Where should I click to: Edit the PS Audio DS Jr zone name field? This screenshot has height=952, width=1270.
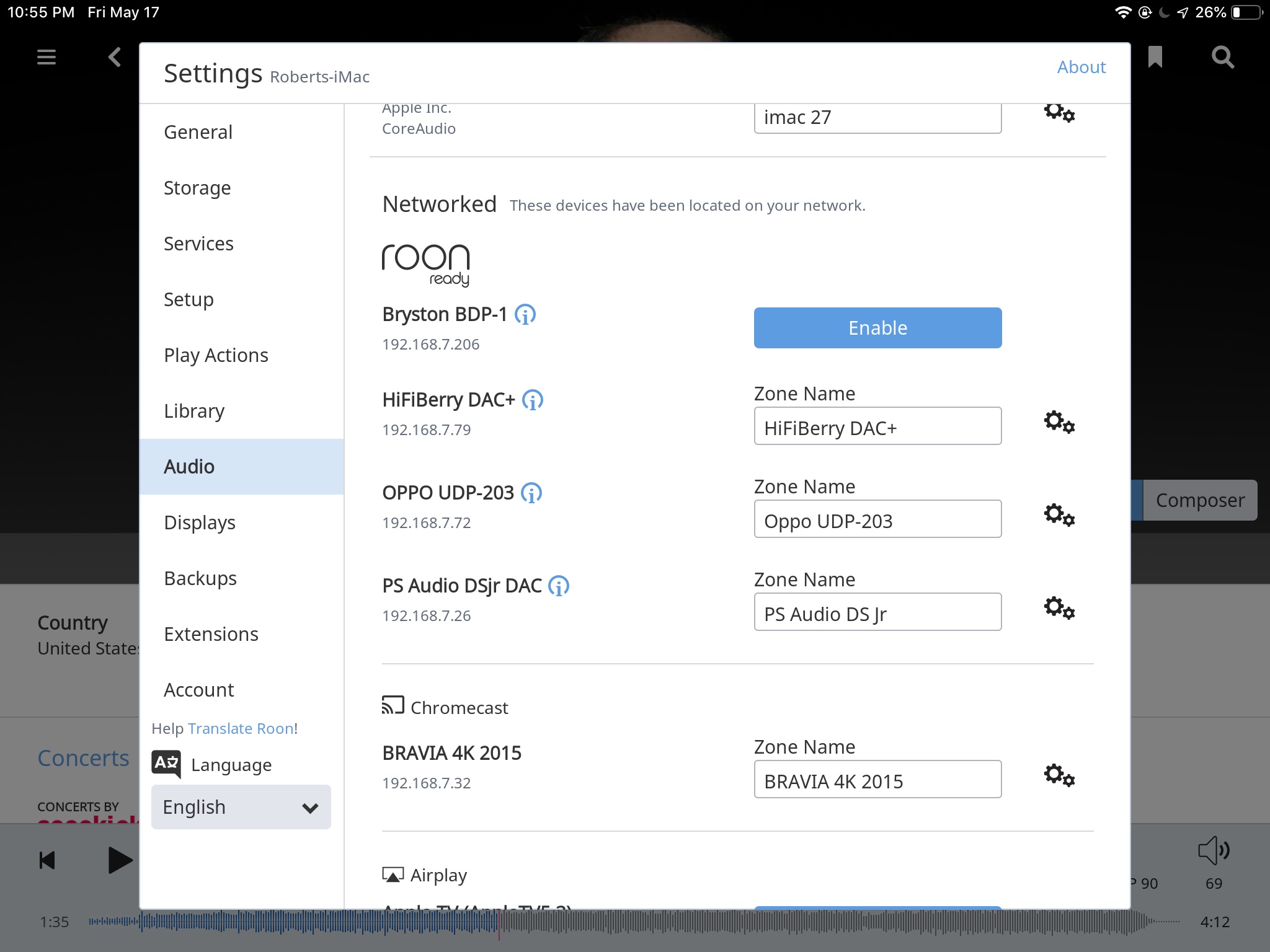point(877,612)
